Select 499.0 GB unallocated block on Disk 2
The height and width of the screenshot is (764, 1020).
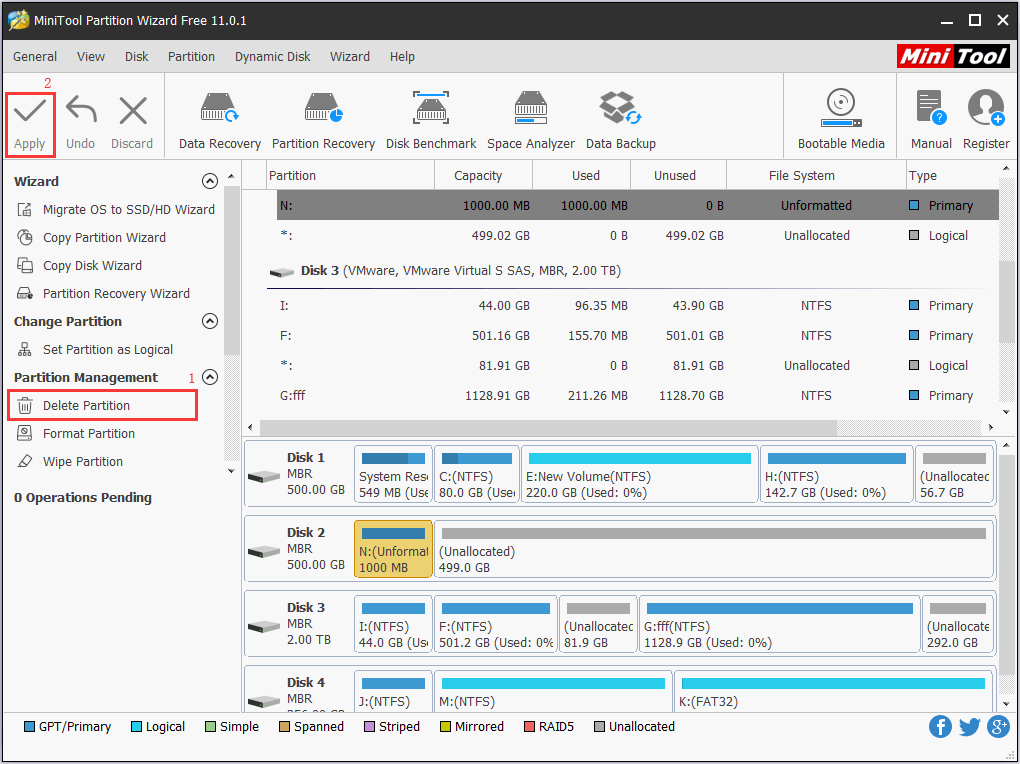tap(714, 549)
